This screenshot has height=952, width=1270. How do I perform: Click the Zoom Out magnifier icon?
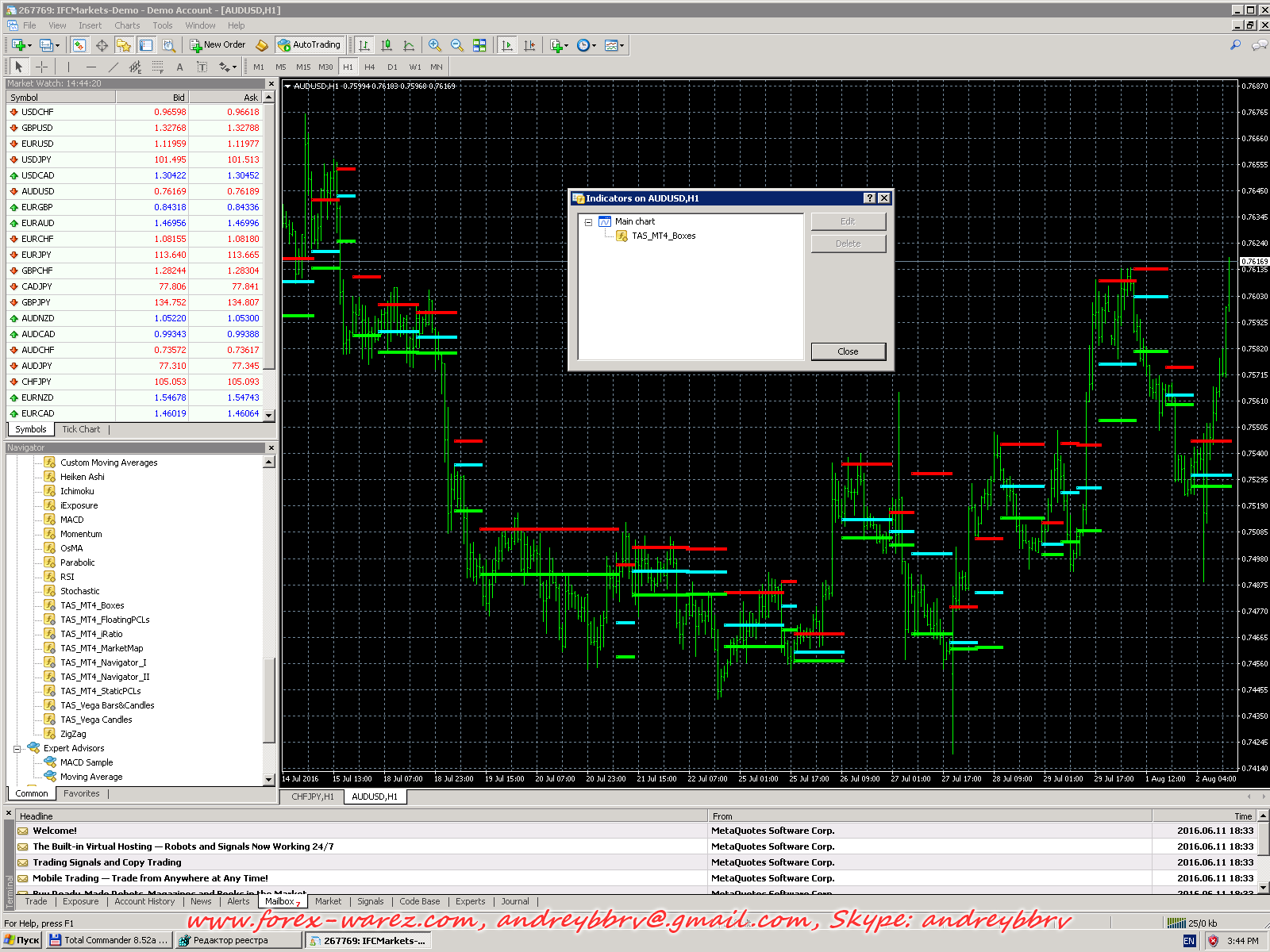point(456,45)
